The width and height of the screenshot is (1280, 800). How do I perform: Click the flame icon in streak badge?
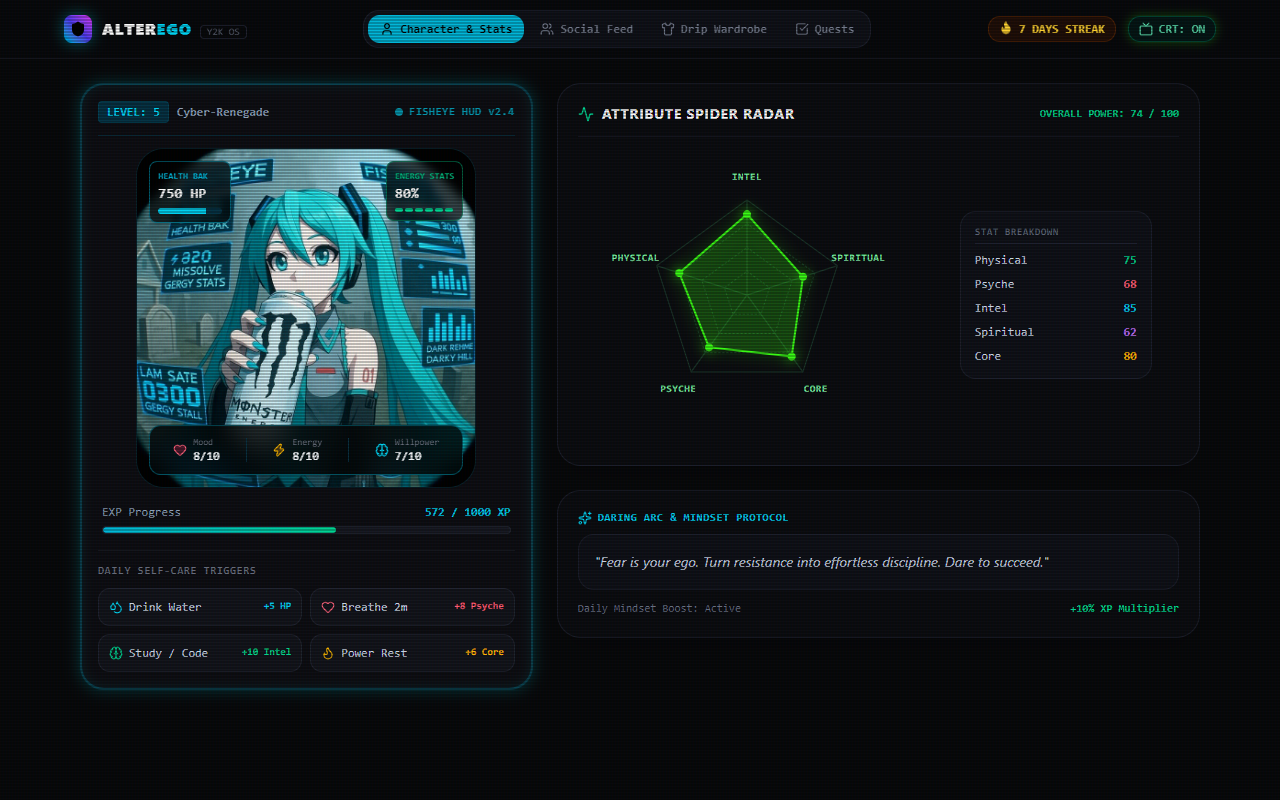(x=1006, y=29)
